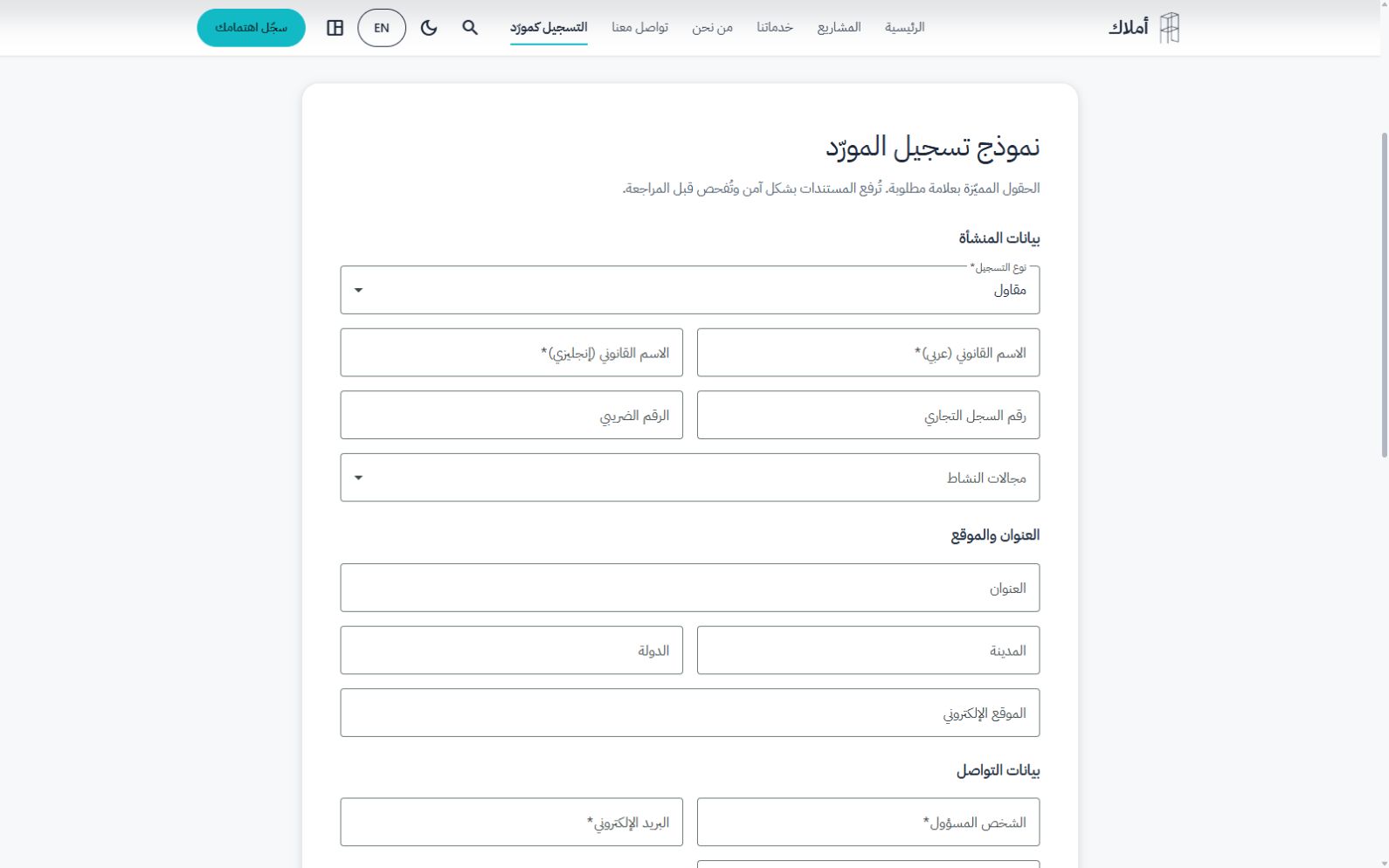Select التسجيل كمورّد nav tab
This screenshot has width=1389, height=868.
pos(549,28)
